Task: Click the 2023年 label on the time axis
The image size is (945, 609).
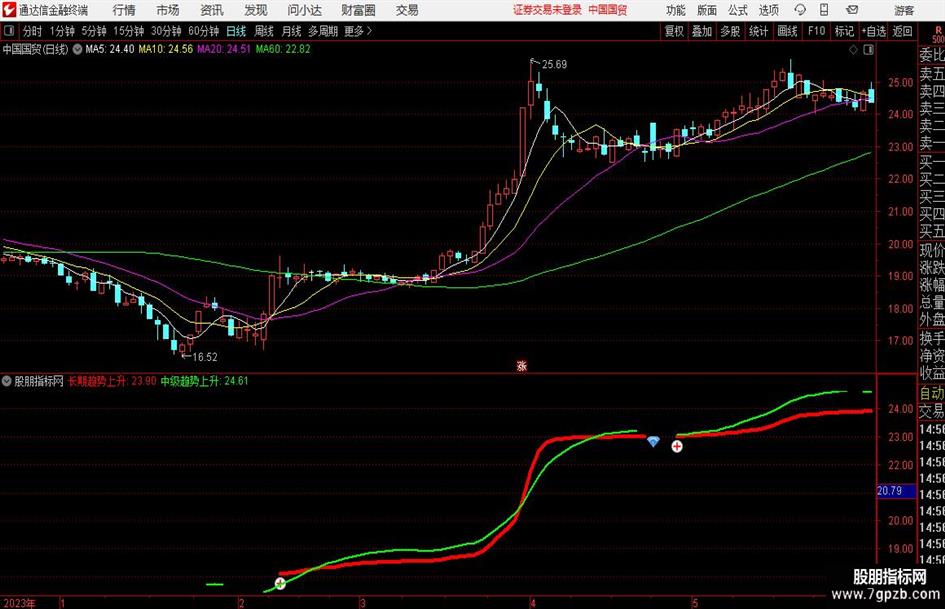Action: 19,603
